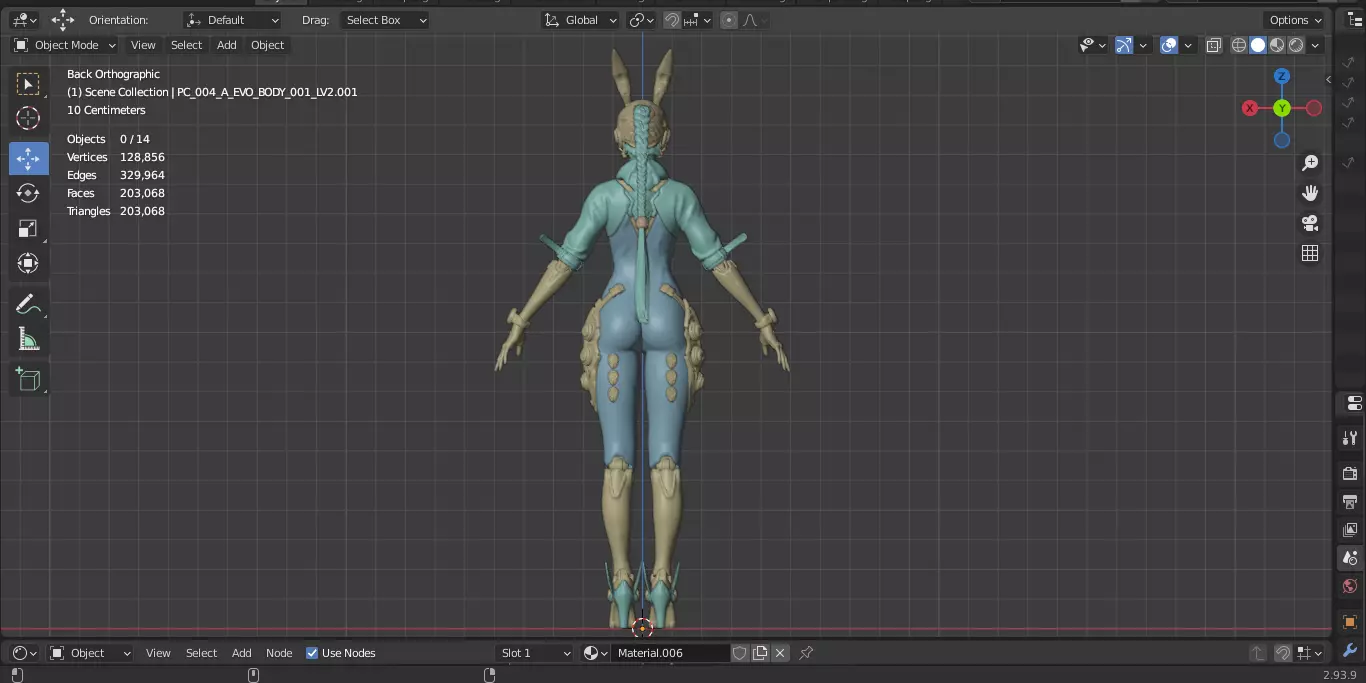The image size is (1366, 683).
Task: Open the viewport Select menu
Action: point(186,45)
